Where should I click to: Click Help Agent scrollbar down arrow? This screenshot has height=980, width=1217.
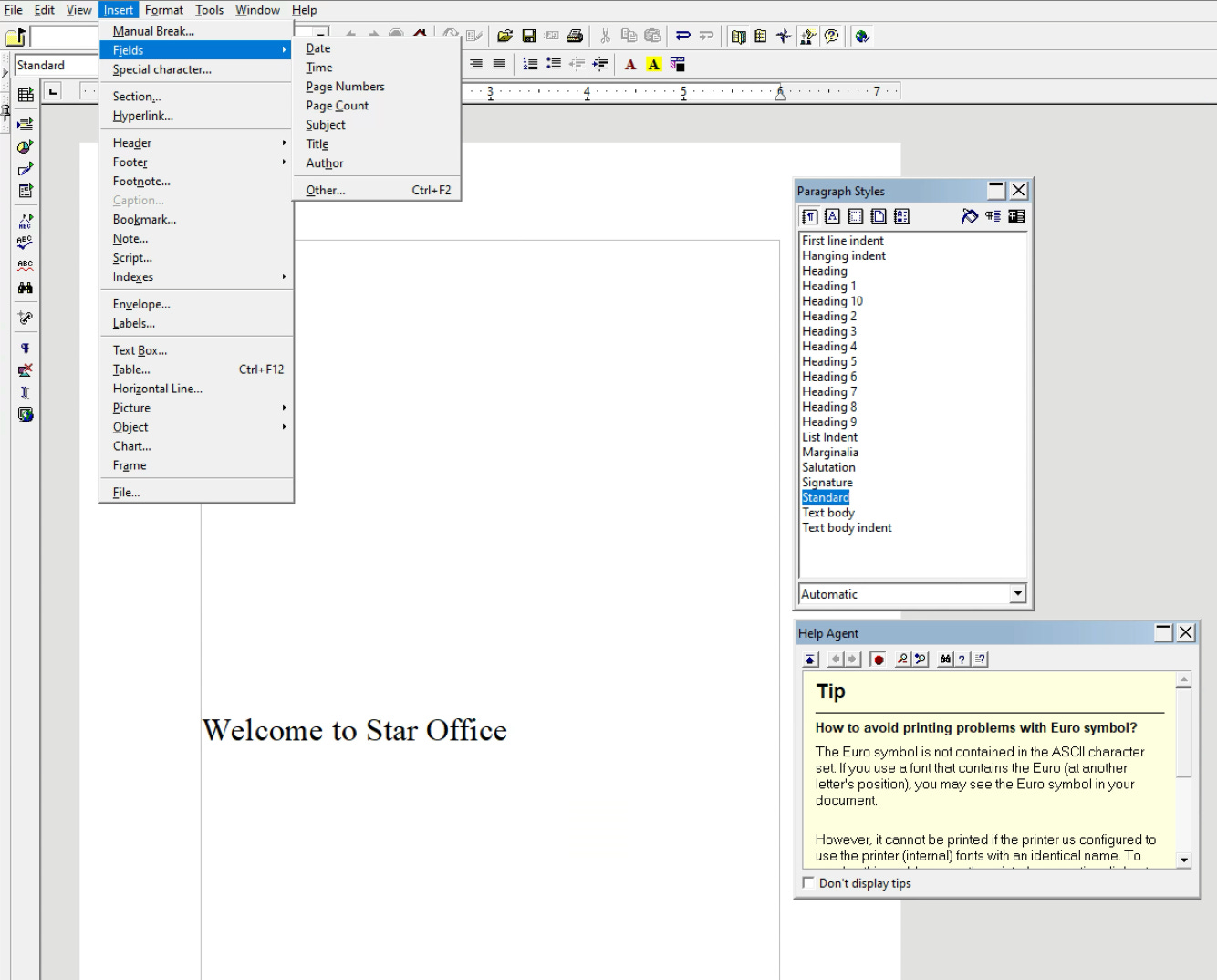tap(1183, 860)
